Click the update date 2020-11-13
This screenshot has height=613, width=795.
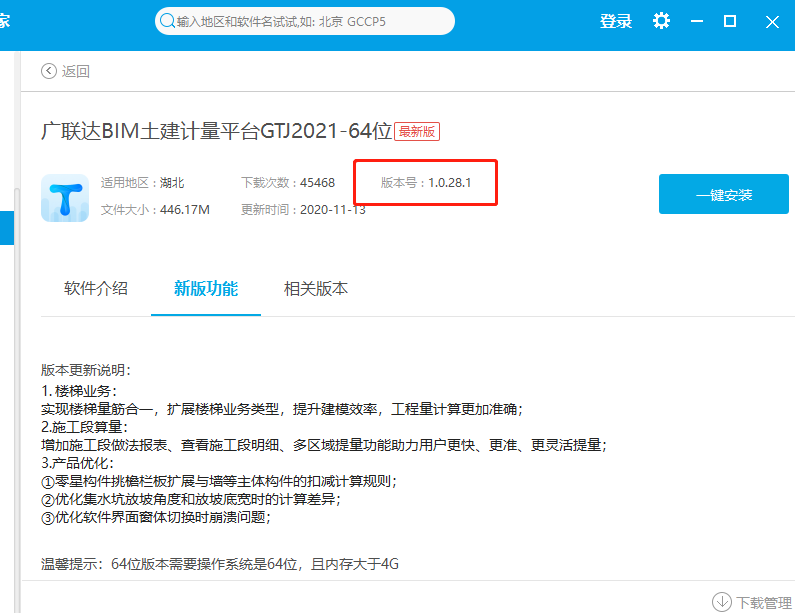(x=333, y=209)
